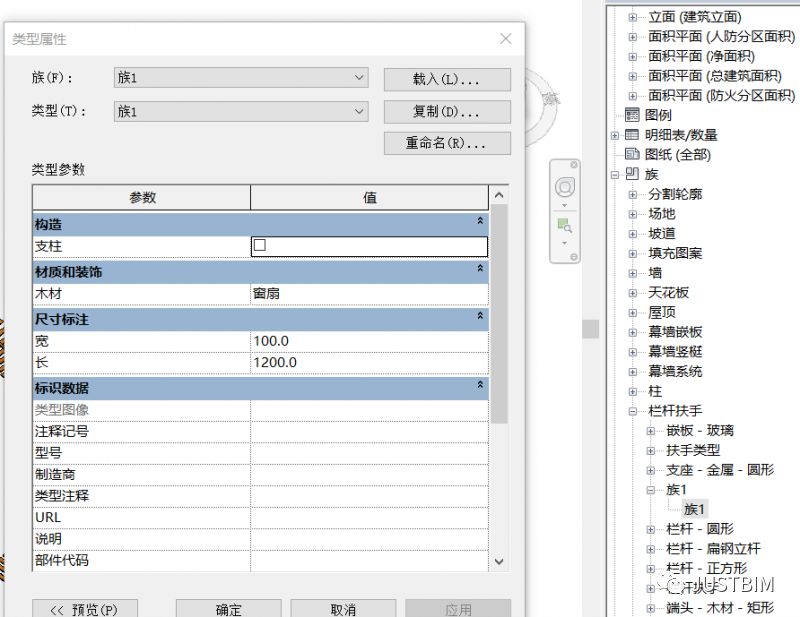Expand 扶手类型 node
The image size is (800, 617).
click(651, 451)
